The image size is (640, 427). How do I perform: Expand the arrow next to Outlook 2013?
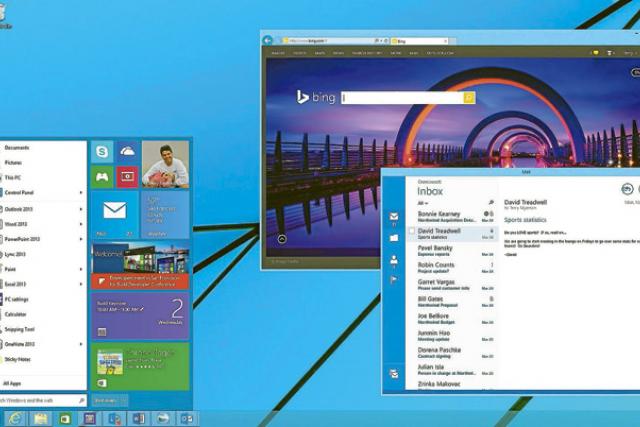coord(81,209)
